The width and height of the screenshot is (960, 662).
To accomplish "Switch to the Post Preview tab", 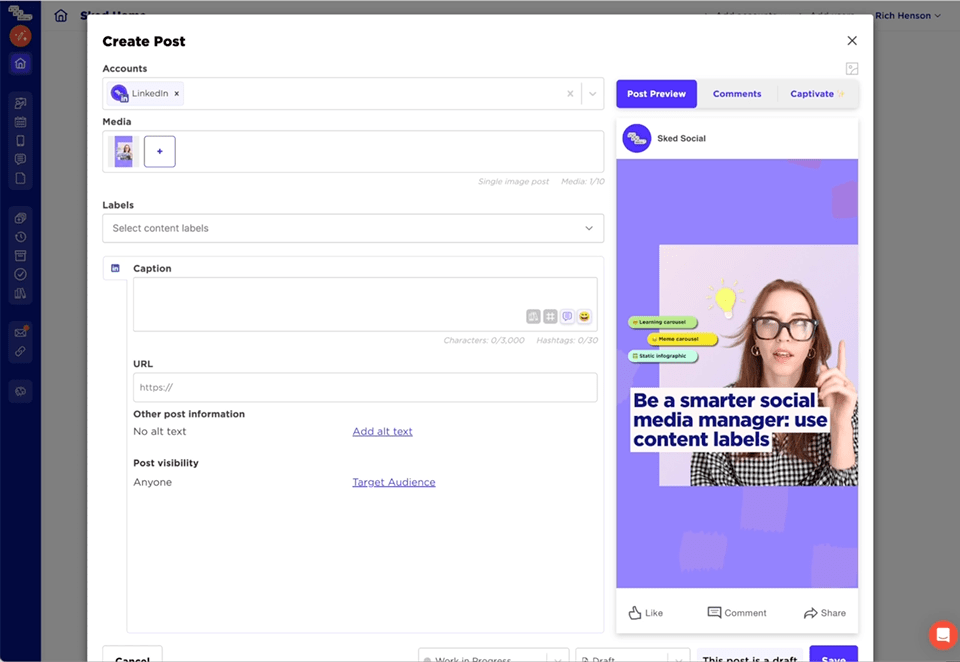I will pyautogui.click(x=656, y=94).
